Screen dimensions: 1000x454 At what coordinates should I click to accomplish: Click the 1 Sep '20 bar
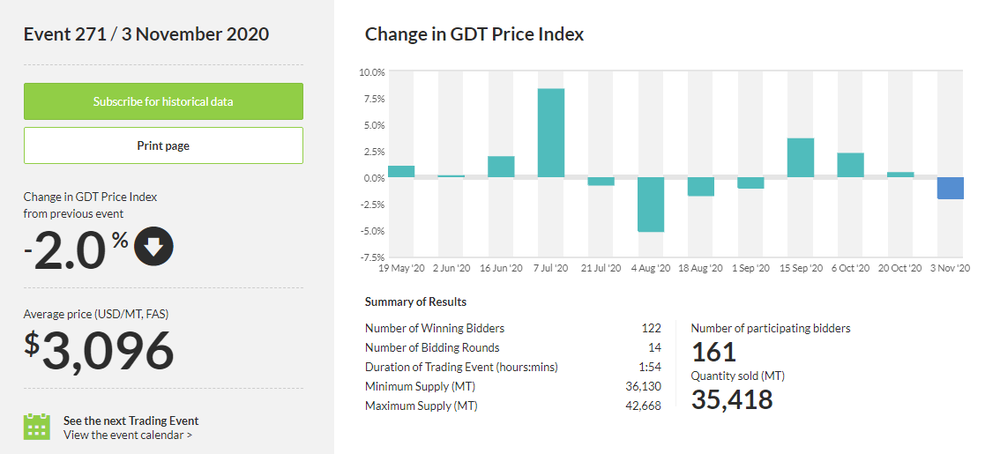point(751,183)
